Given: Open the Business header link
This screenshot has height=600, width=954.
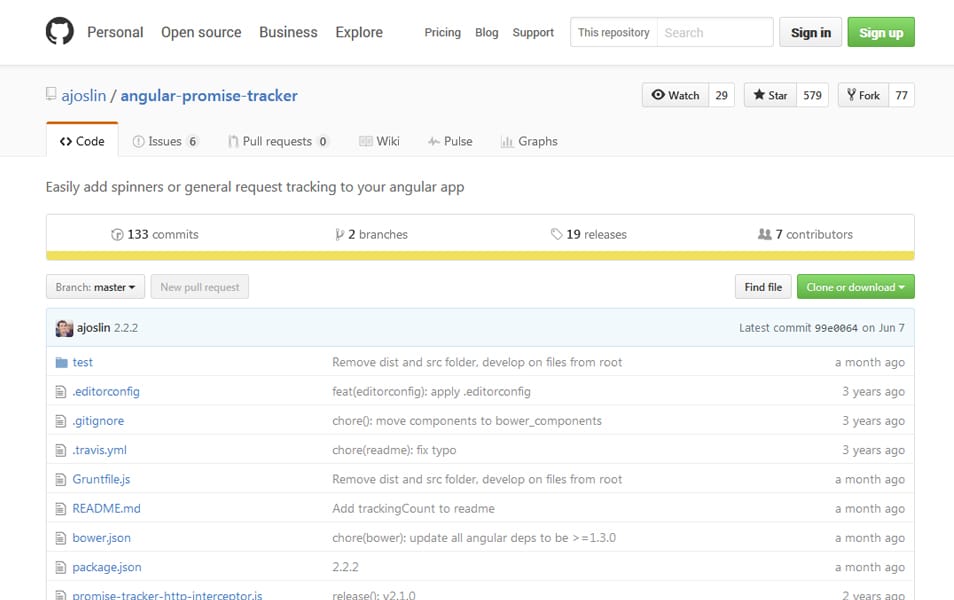Looking at the screenshot, I should pyautogui.click(x=288, y=32).
